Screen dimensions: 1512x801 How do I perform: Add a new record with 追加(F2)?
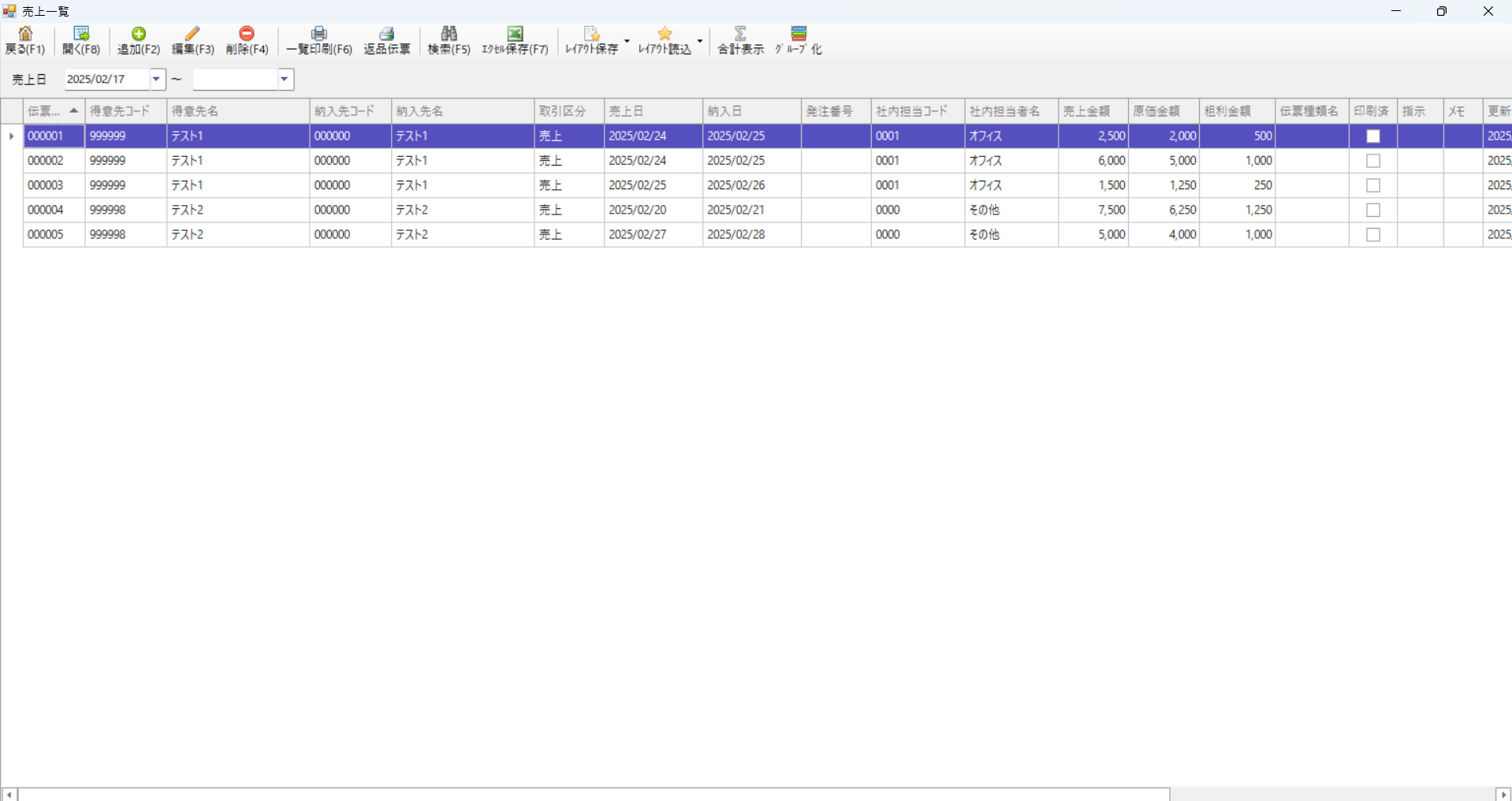(139, 34)
